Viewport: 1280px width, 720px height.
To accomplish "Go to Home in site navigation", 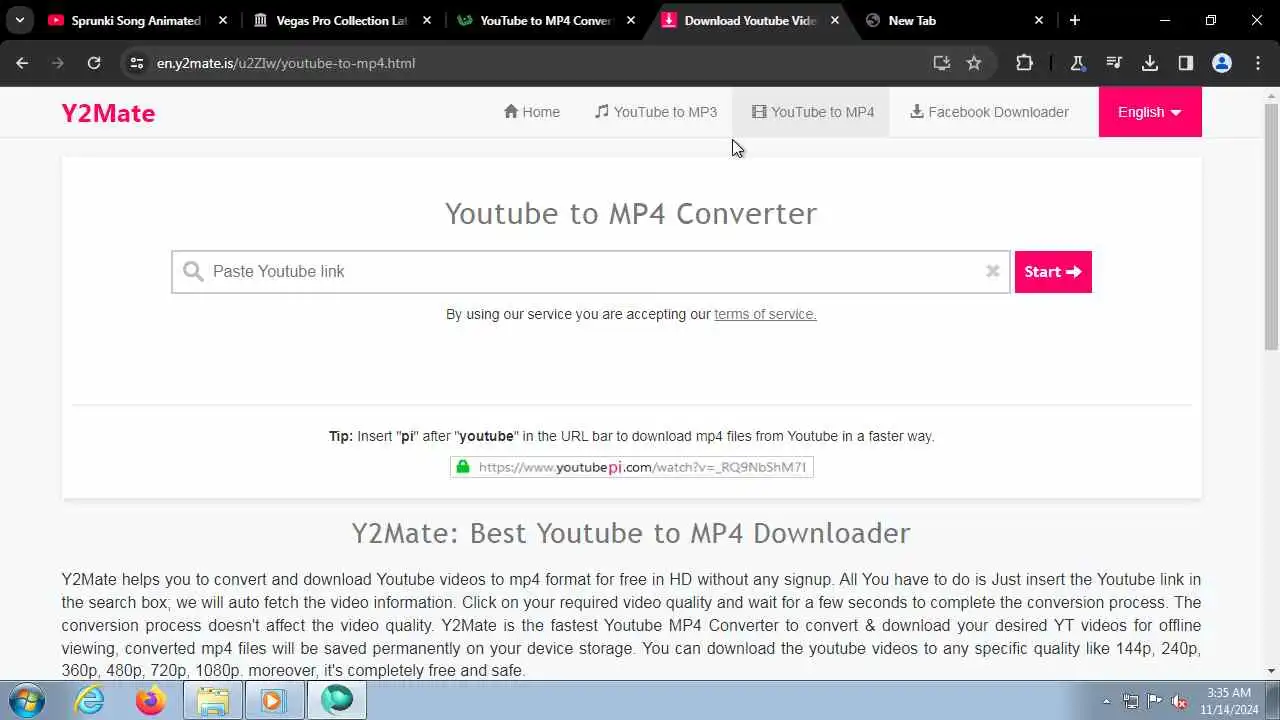I will [x=532, y=112].
